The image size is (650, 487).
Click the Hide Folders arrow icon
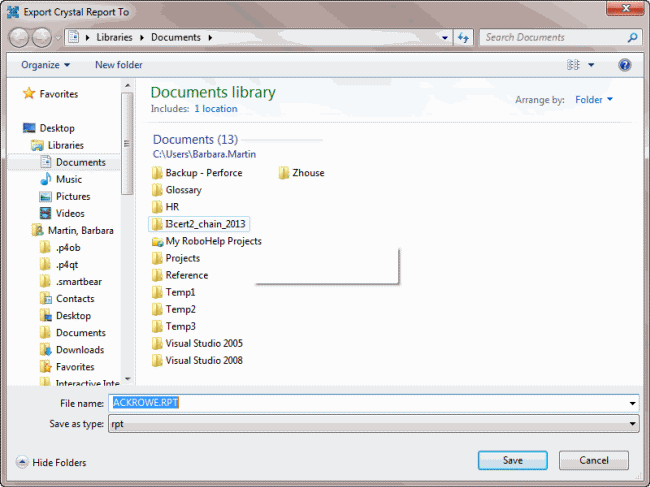click(22, 462)
